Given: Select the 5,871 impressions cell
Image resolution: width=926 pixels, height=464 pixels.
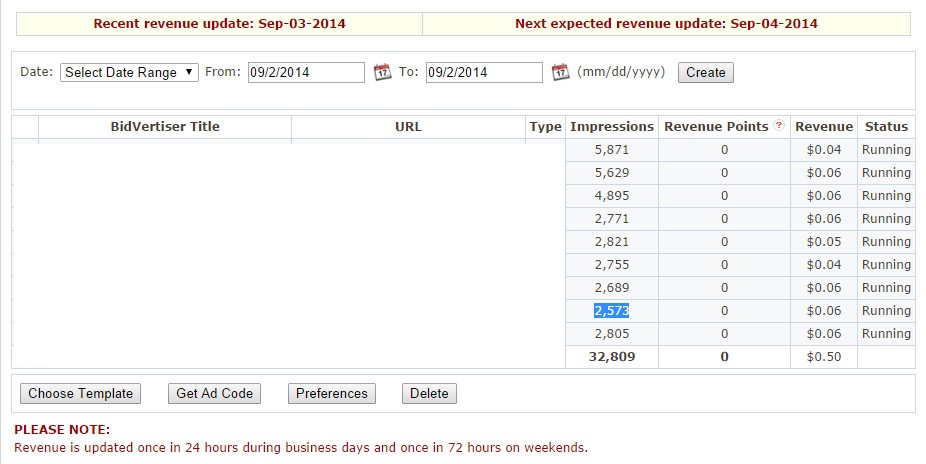Looking at the screenshot, I should coord(612,150).
